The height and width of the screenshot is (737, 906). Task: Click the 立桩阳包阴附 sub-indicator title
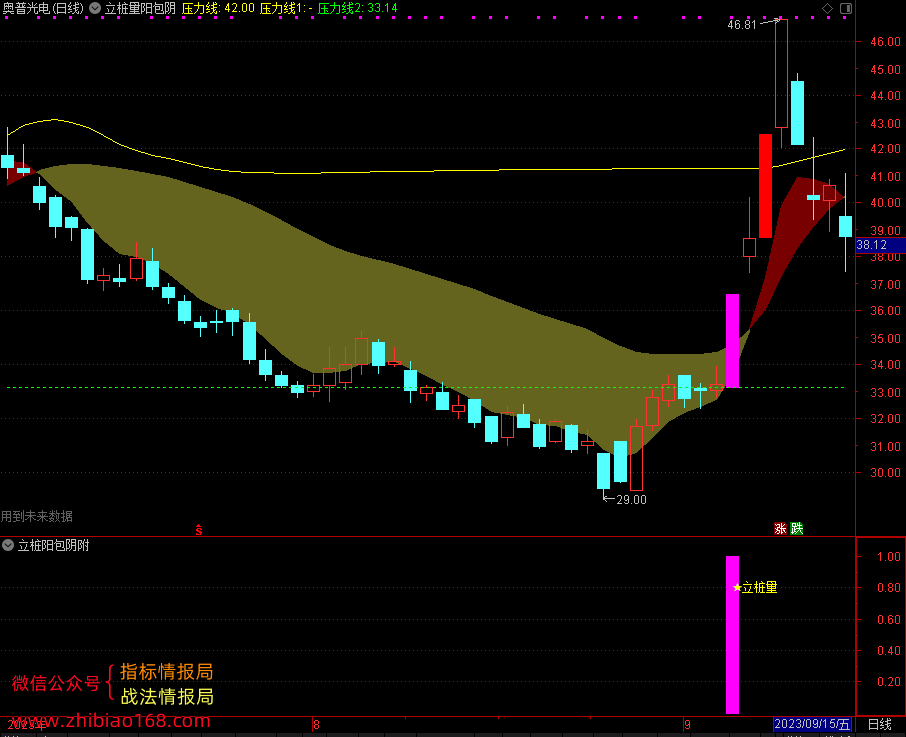coord(53,545)
